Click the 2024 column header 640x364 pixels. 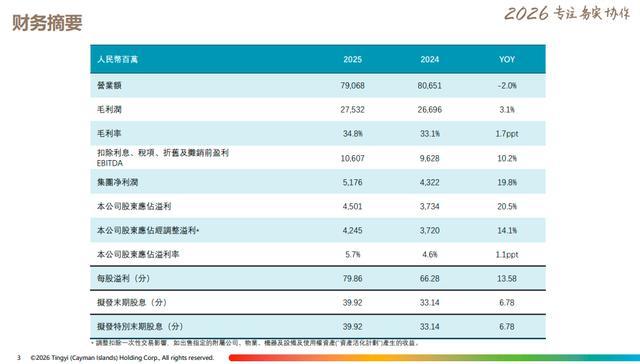coord(430,60)
